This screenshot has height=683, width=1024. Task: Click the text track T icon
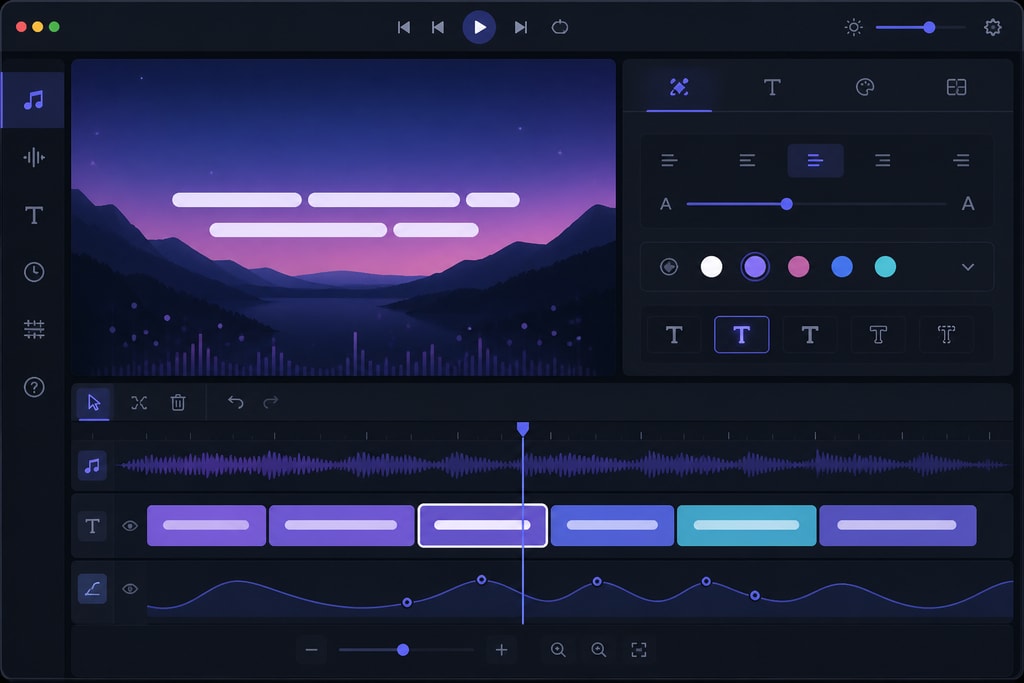(92, 526)
